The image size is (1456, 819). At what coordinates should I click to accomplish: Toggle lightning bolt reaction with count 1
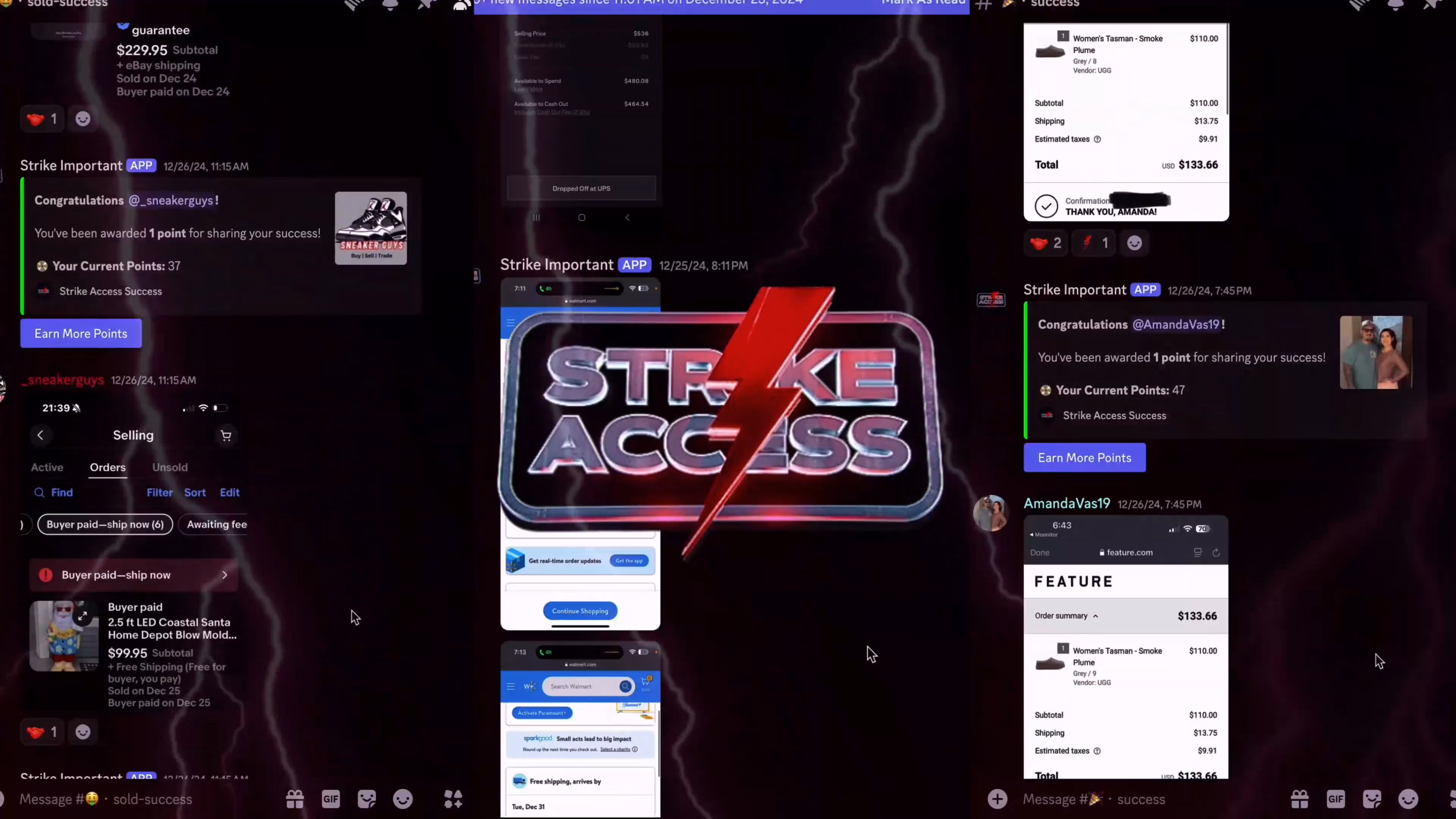coord(1094,243)
